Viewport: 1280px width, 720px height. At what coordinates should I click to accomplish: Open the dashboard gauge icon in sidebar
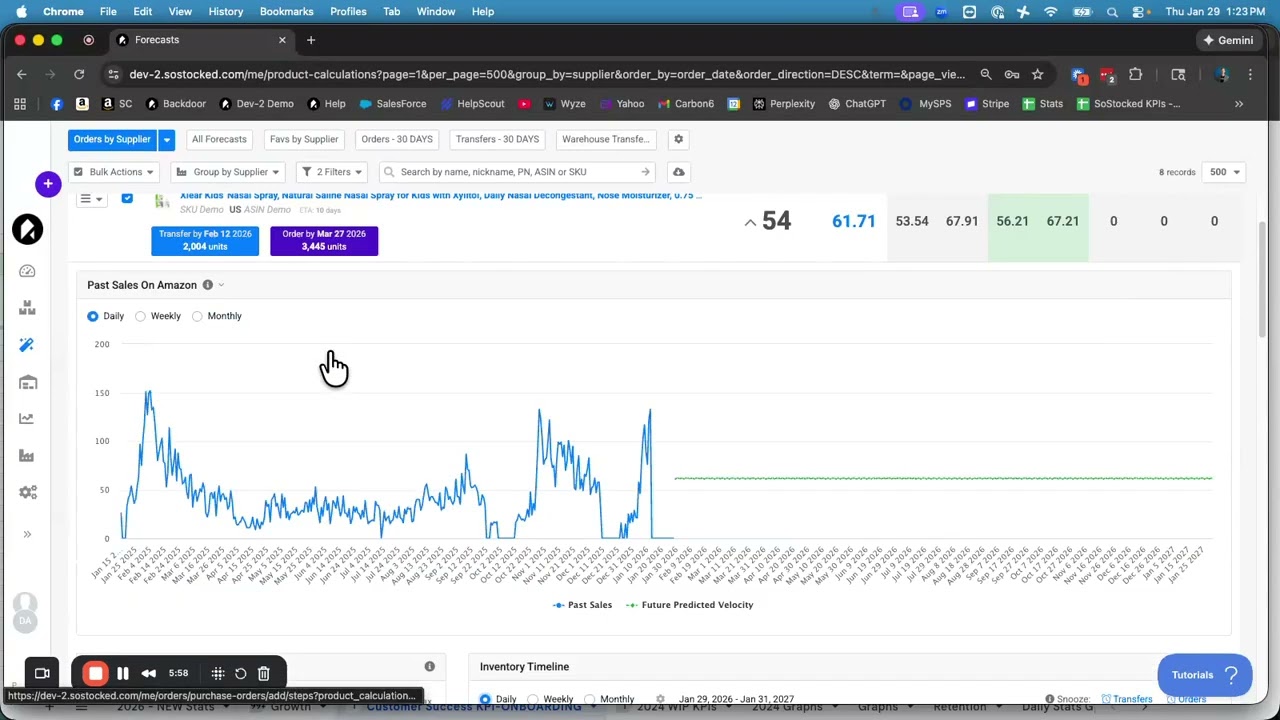coord(27,271)
